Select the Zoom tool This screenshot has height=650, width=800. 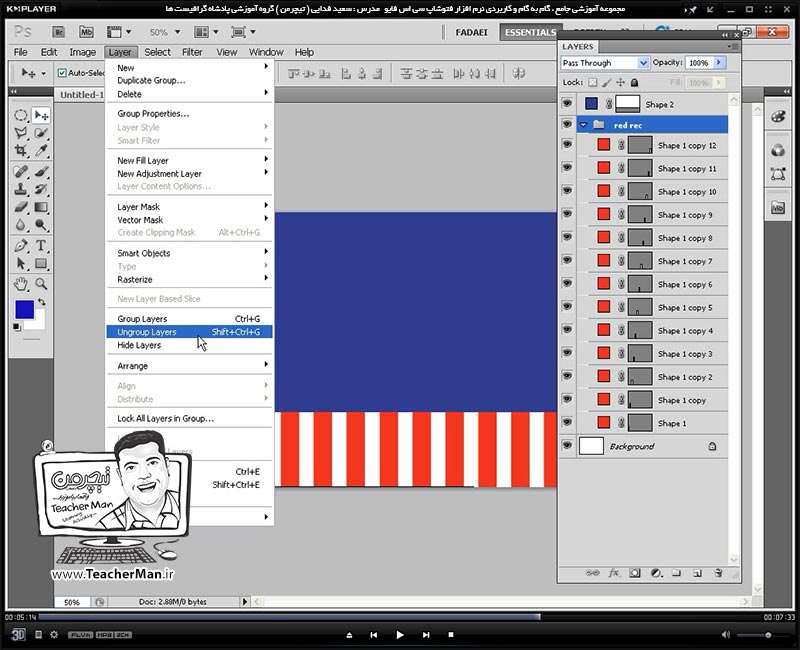[41, 284]
